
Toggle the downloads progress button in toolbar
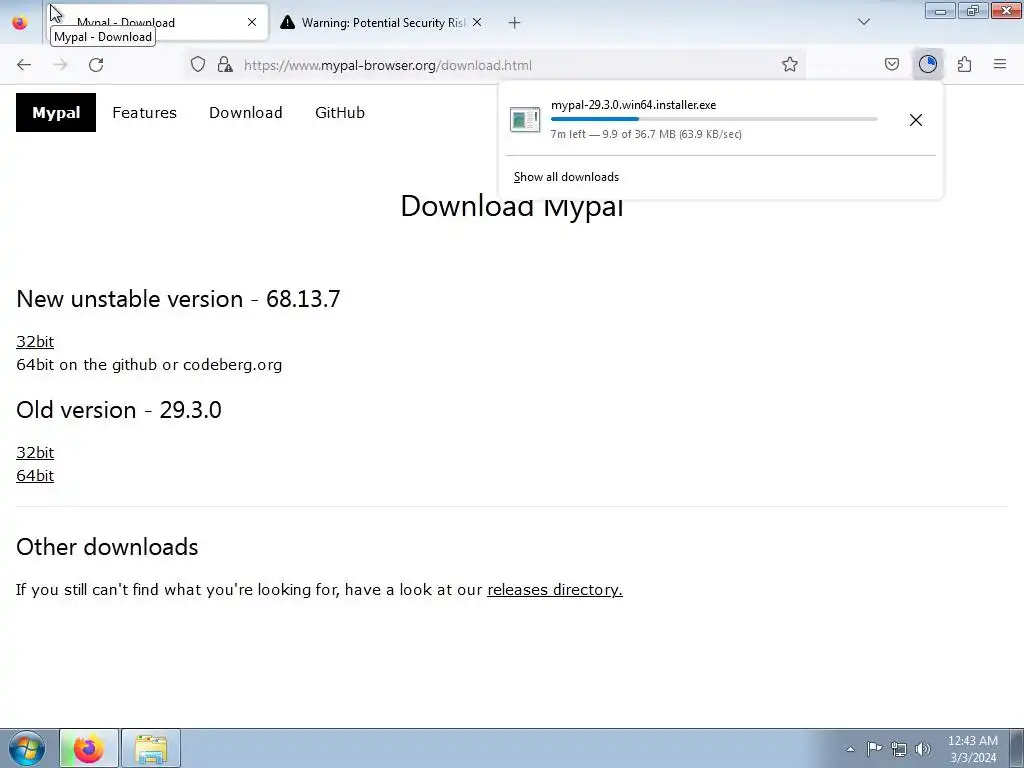(x=927, y=64)
